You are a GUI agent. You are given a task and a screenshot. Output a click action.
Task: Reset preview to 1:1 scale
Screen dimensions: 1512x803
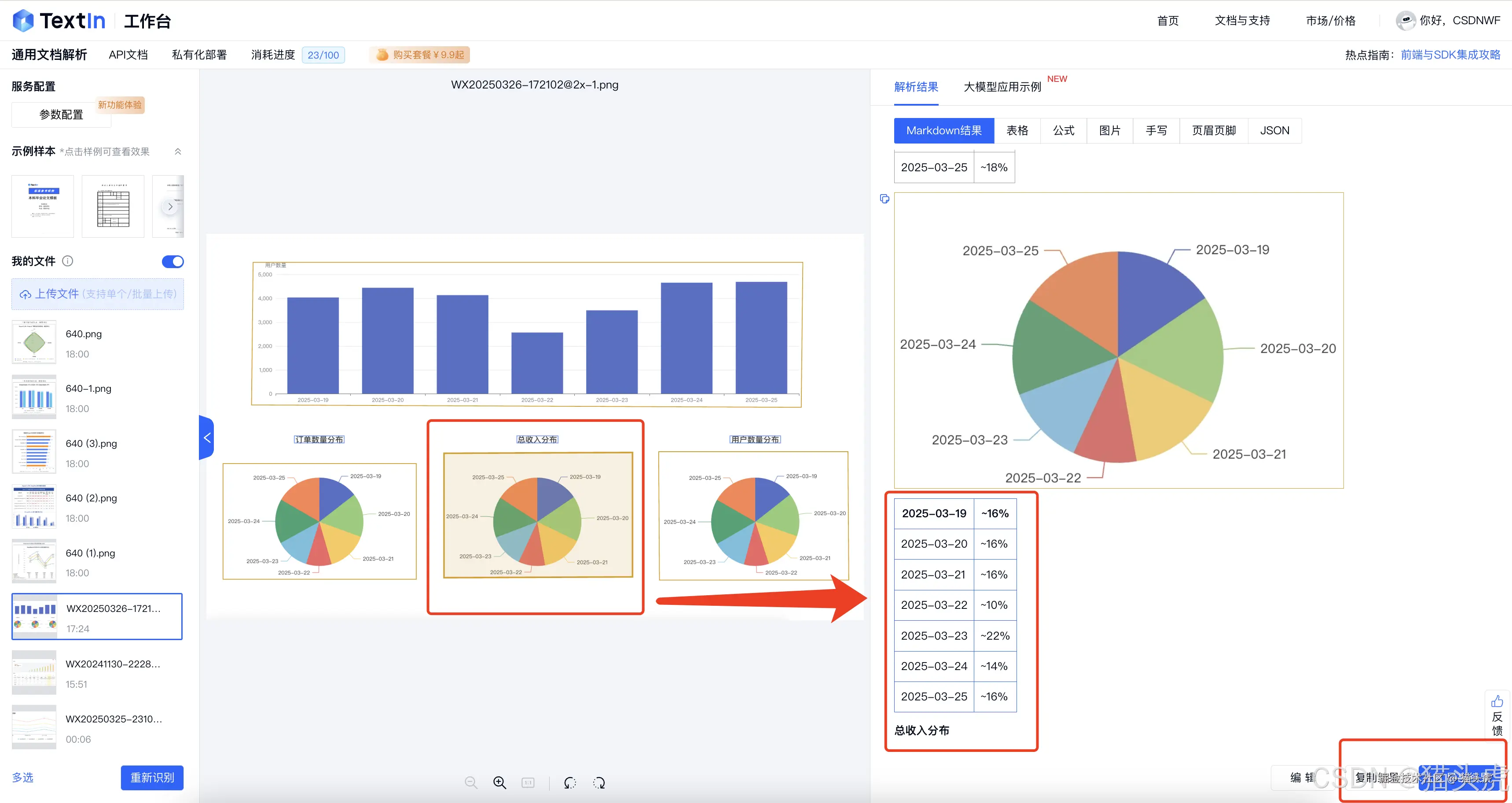[528, 782]
